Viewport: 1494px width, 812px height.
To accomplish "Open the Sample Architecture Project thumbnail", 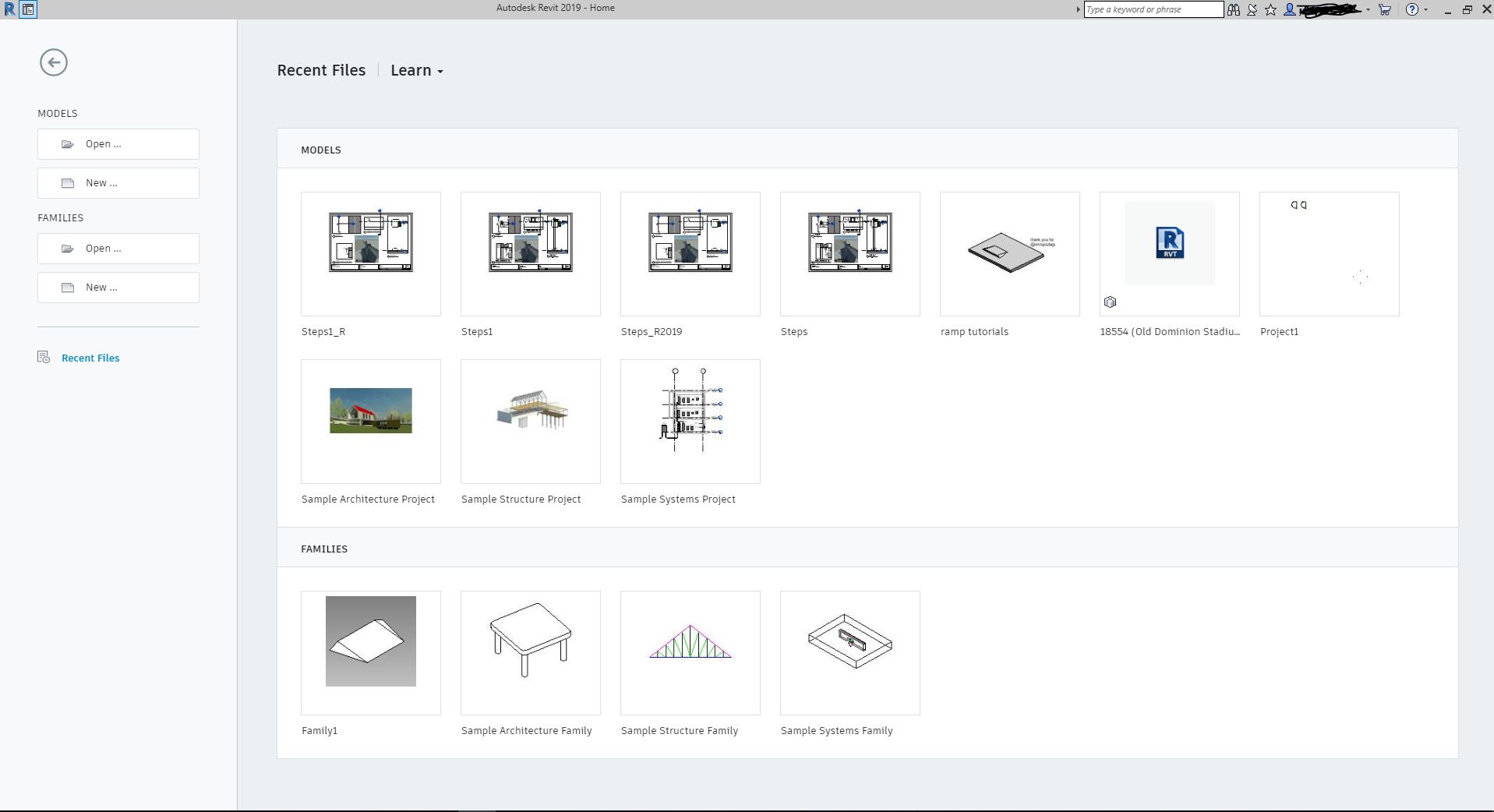I will (370, 421).
